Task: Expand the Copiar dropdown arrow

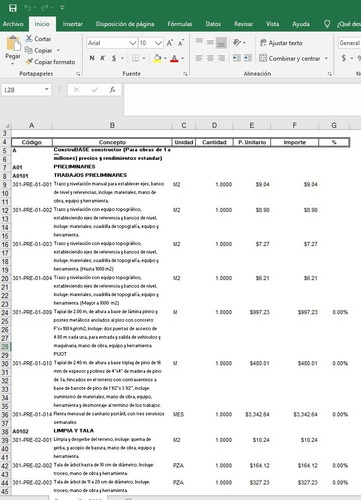Action: coord(58,50)
